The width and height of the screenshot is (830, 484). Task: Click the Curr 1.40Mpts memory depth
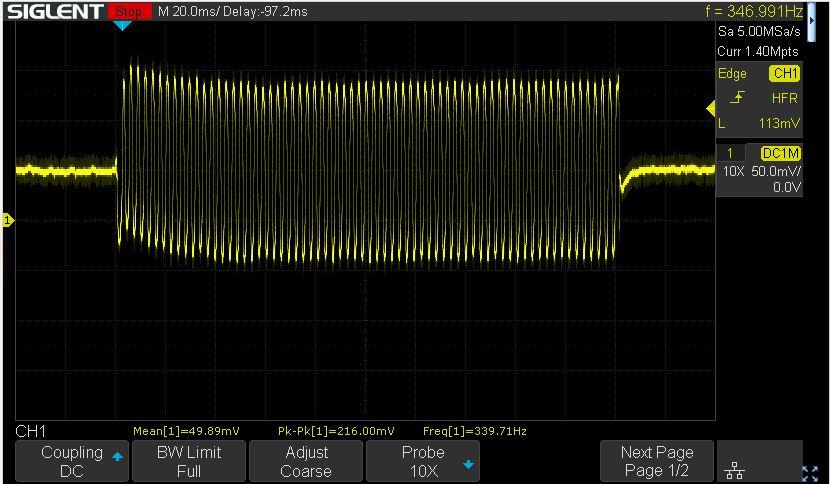[757, 51]
